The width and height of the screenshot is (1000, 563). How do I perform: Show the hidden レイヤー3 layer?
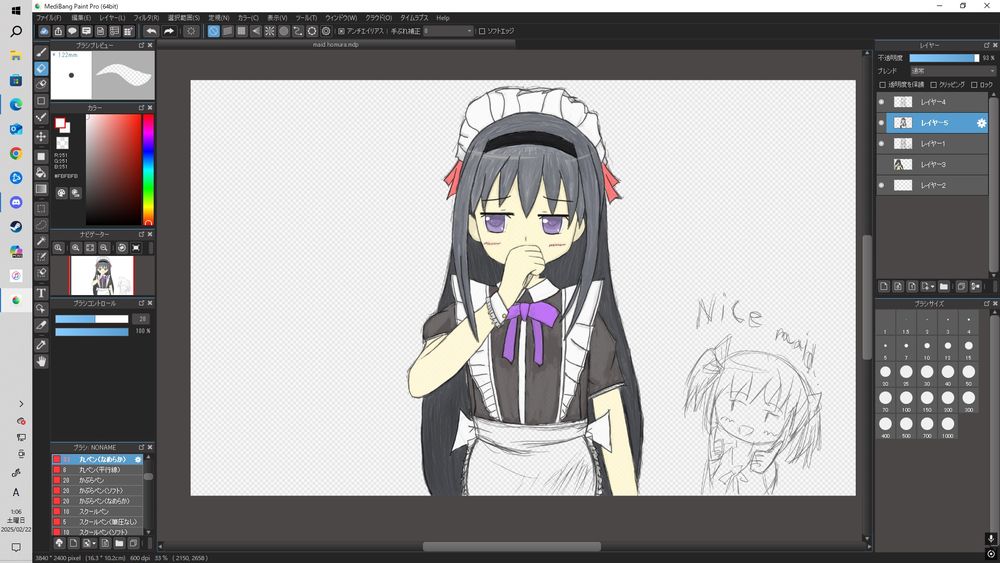point(881,165)
